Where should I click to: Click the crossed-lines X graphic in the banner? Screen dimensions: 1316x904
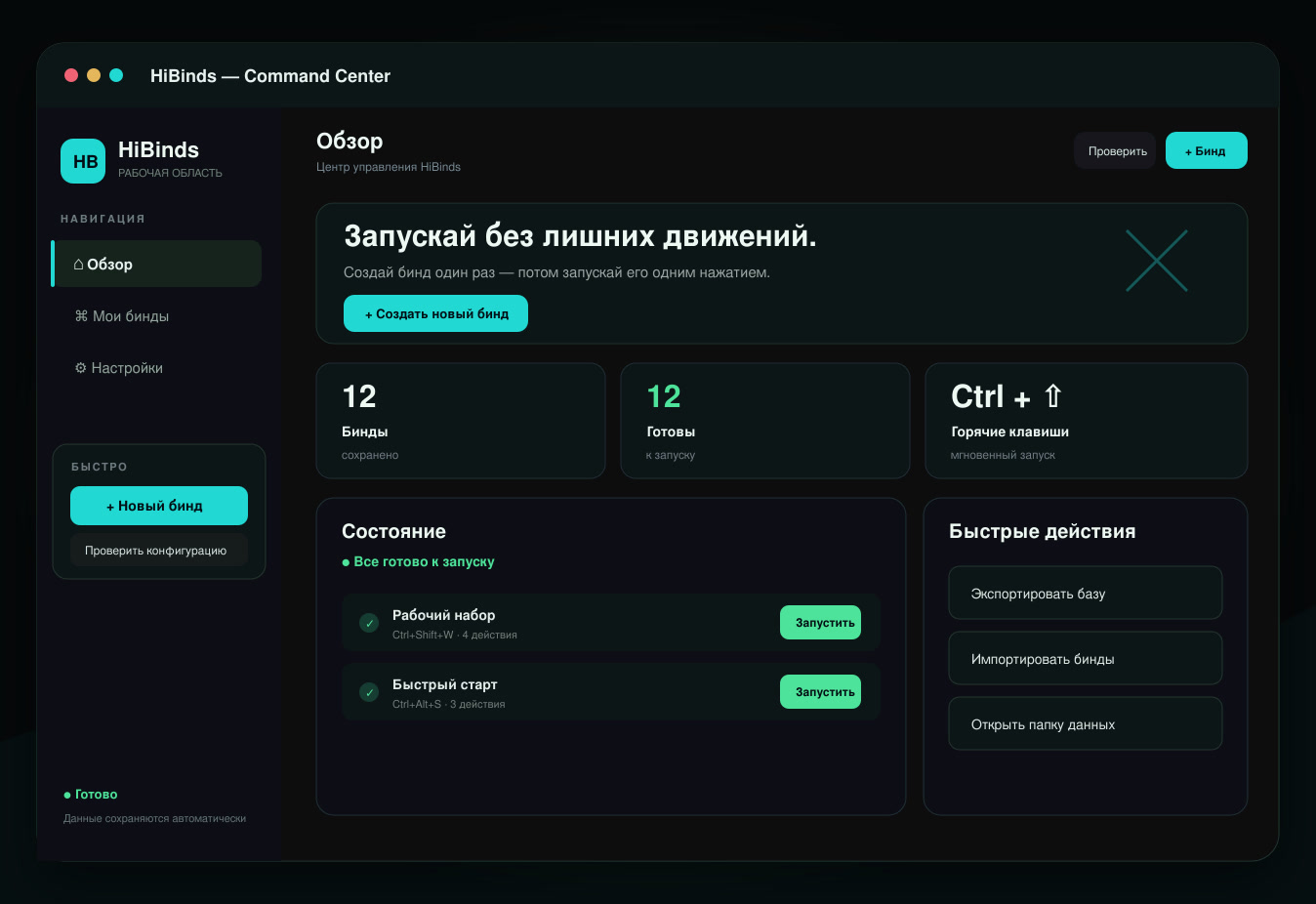coord(1157,261)
